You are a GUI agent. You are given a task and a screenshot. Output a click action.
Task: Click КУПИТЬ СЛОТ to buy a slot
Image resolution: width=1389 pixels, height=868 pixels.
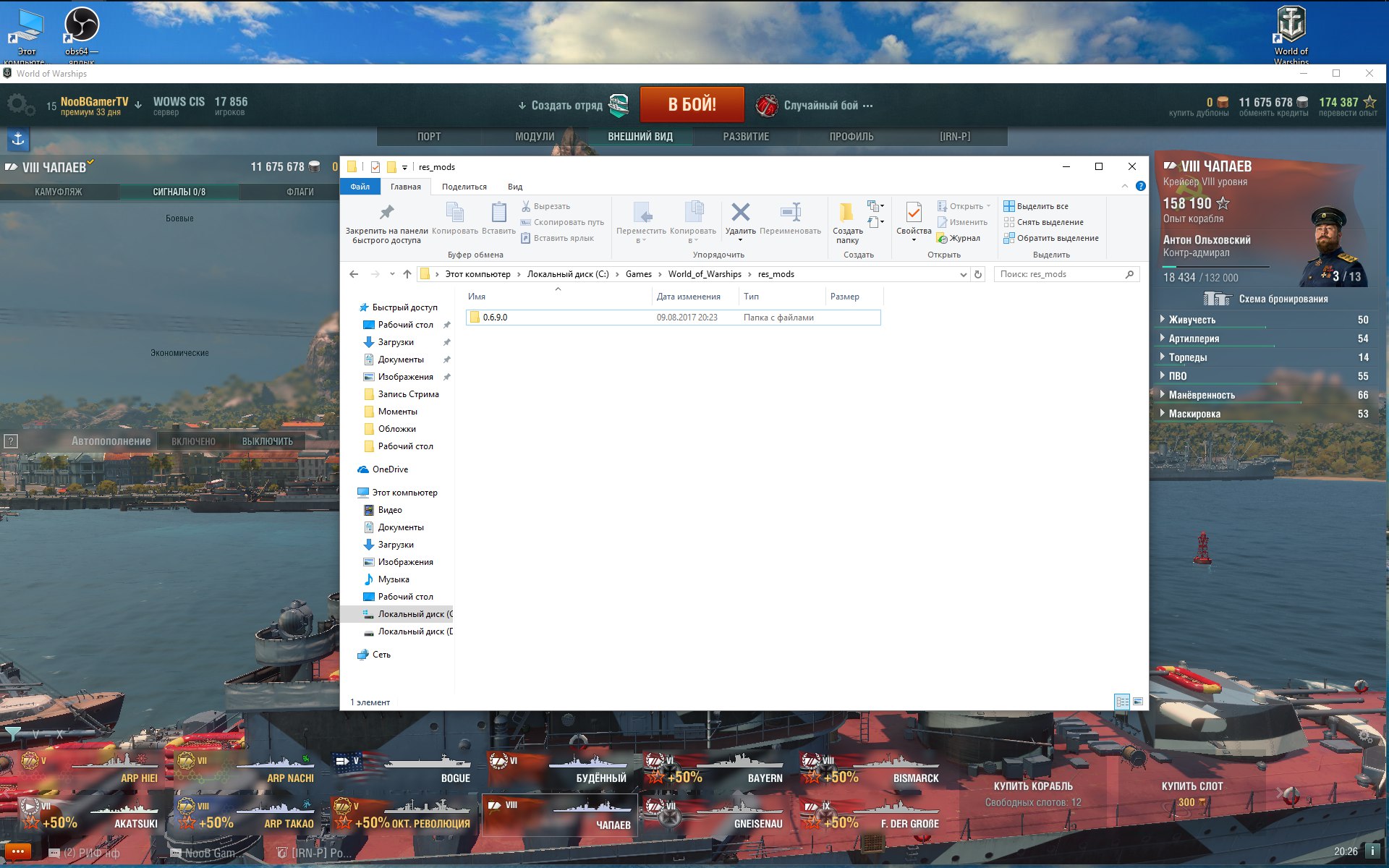click(1192, 786)
